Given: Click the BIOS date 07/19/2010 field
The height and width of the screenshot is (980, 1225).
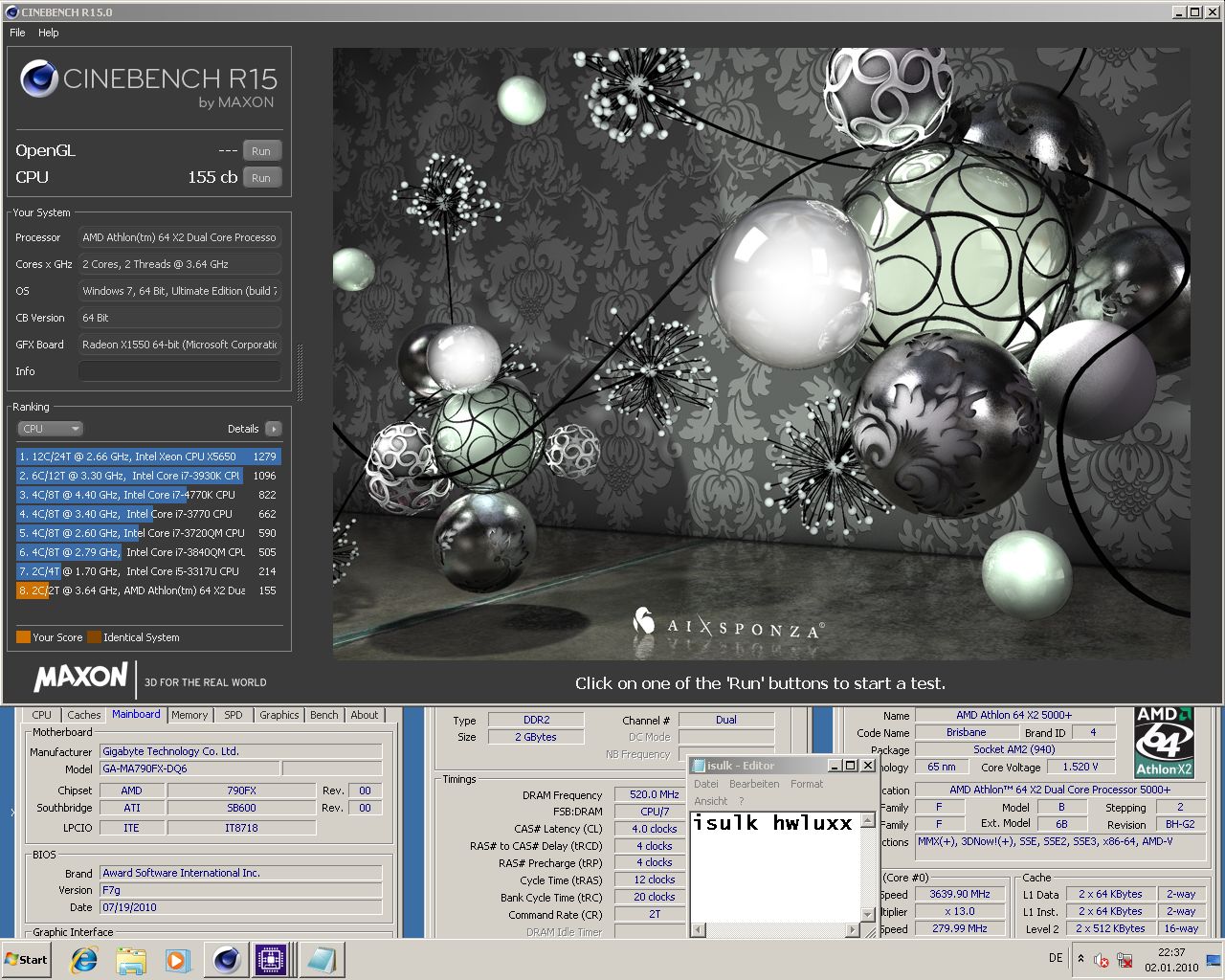Looking at the screenshot, I should (241, 907).
